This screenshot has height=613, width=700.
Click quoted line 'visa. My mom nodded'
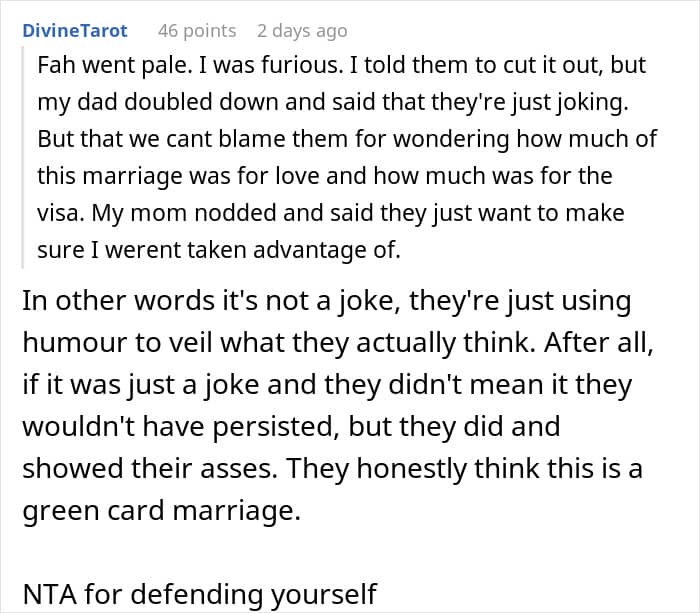click(331, 213)
